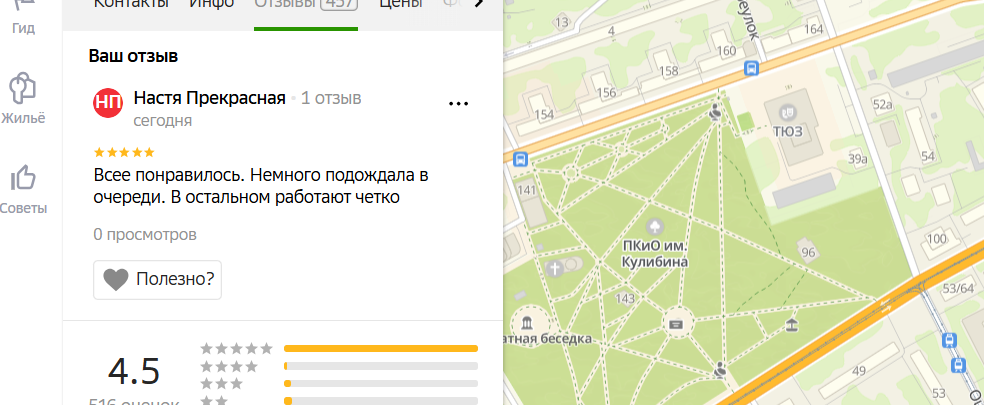Click the НП user avatar
Viewport: 984px width, 405px height.
[x=108, y=103]
